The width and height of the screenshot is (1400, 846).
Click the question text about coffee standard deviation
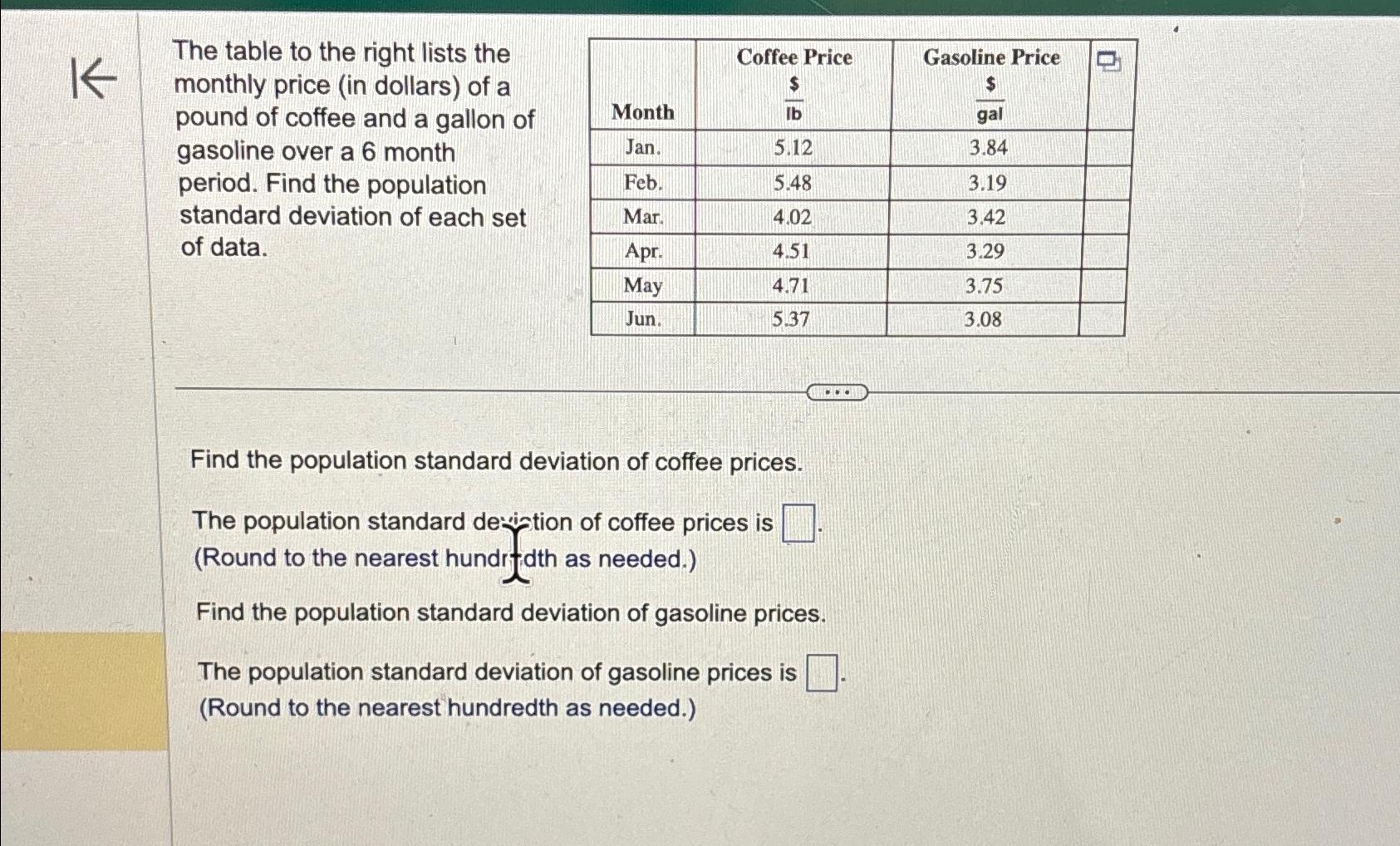(x=495, y=461)
